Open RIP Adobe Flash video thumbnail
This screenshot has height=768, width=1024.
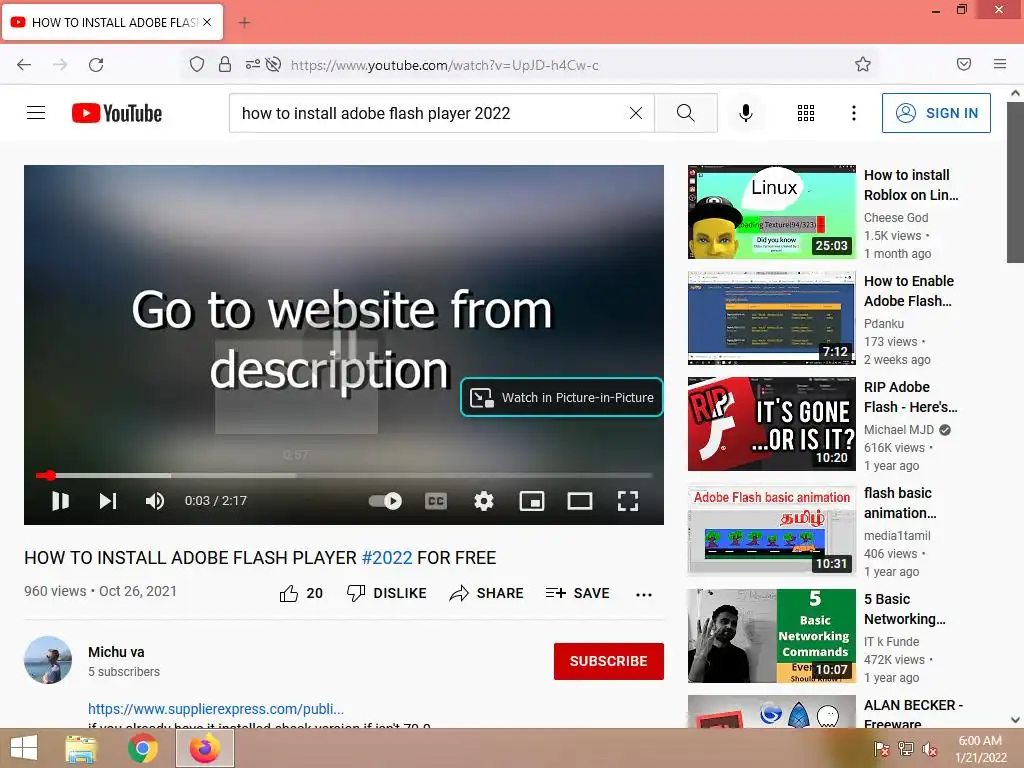(x=772, y=424)
